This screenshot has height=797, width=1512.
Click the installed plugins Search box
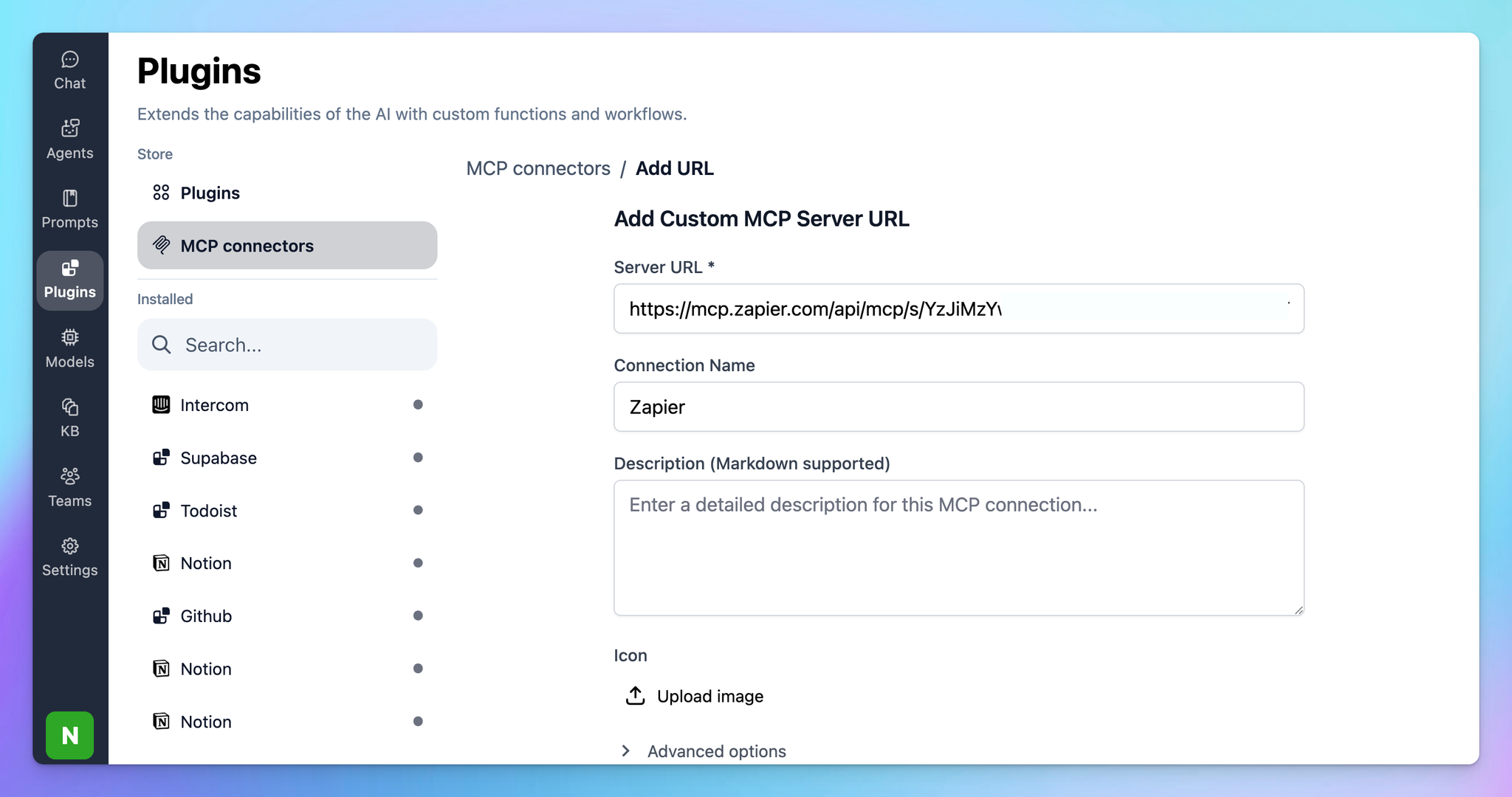[x=287, y=345]
